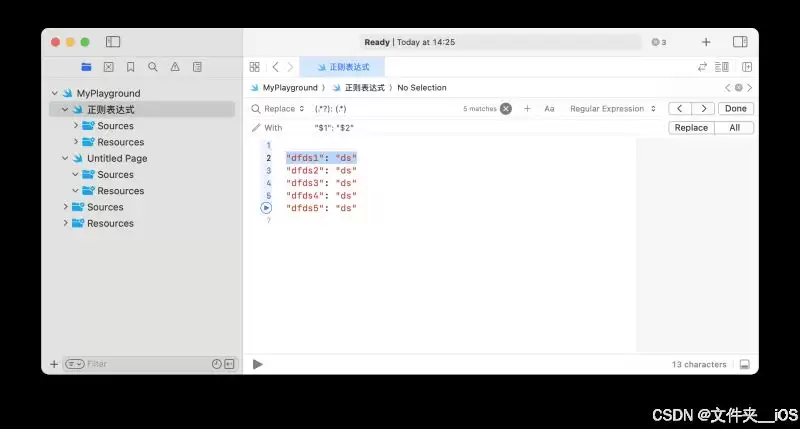The image size is (800, 429).
Task: Go to next issue in jump bar
Action: tap(749, 88)
